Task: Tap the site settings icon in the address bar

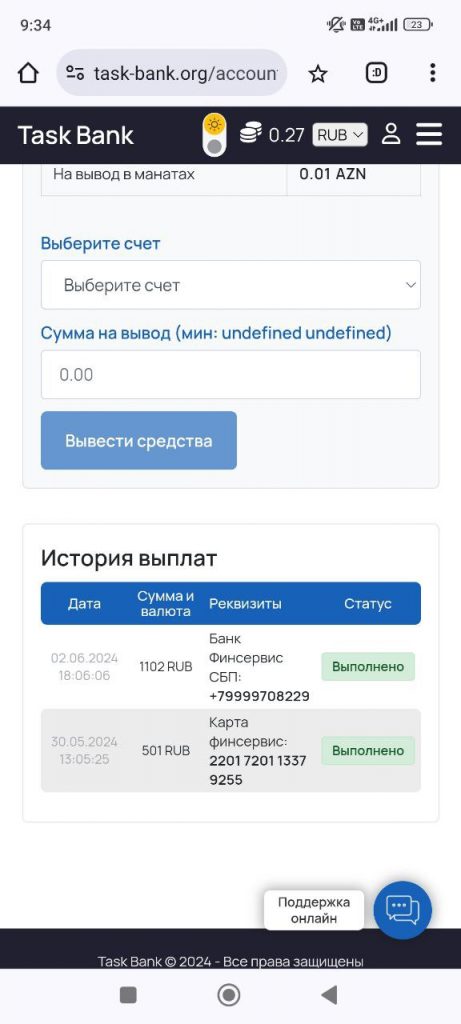Action: point(75,73)
